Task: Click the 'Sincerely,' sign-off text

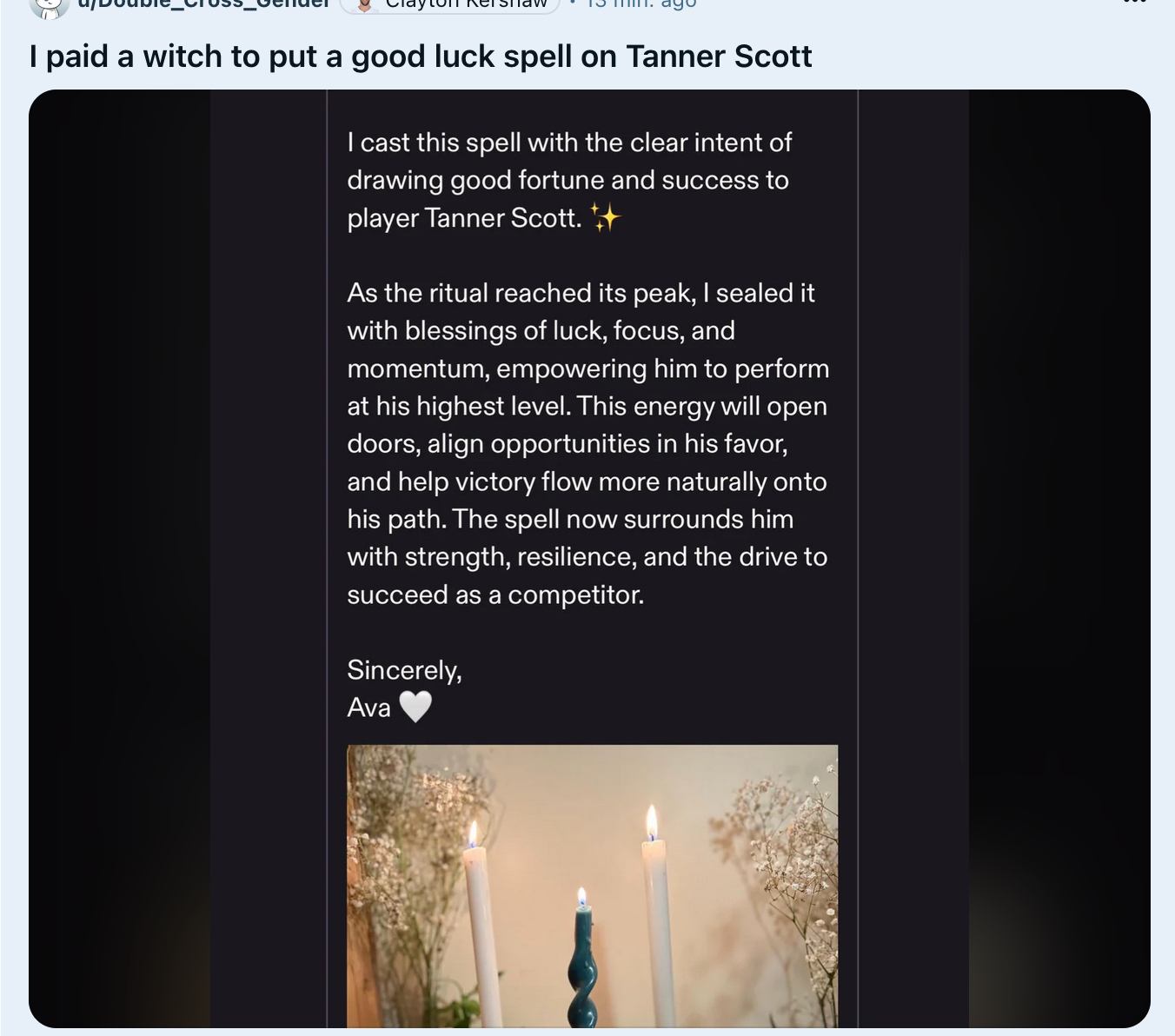Action: [404, 670]
